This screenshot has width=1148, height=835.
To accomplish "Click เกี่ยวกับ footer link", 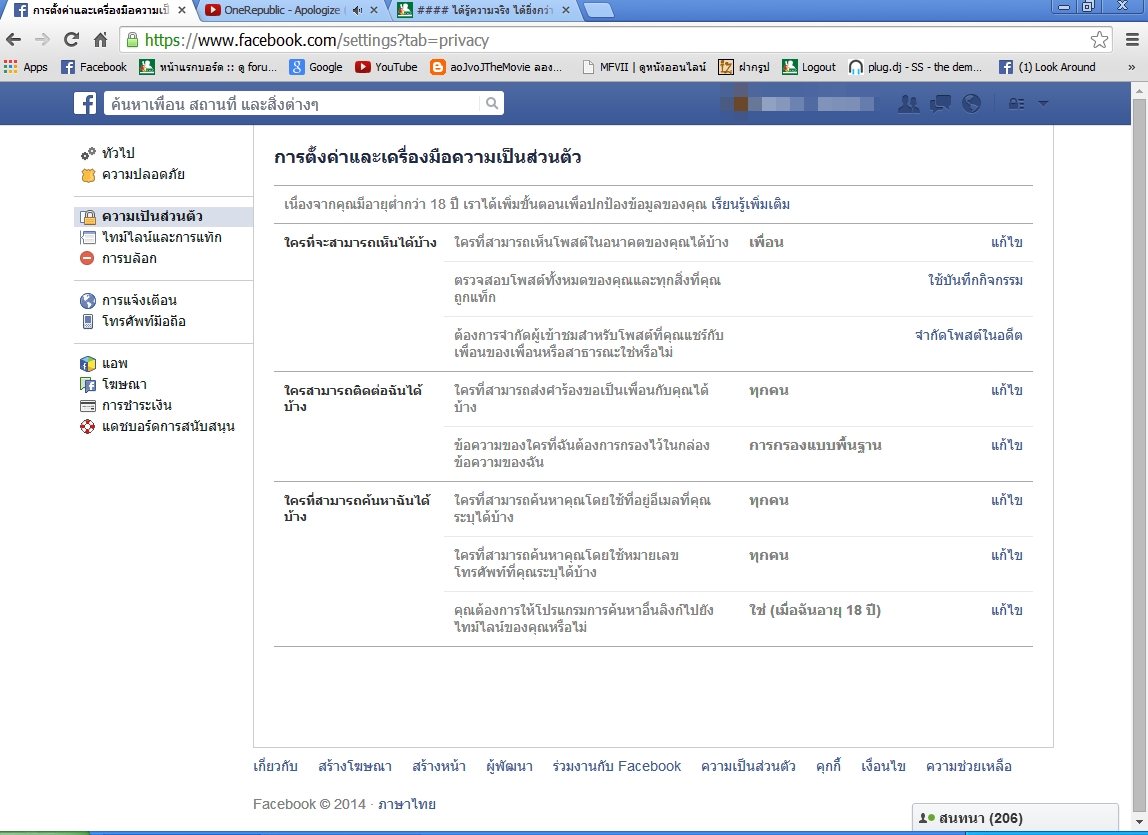I will 275,766.
